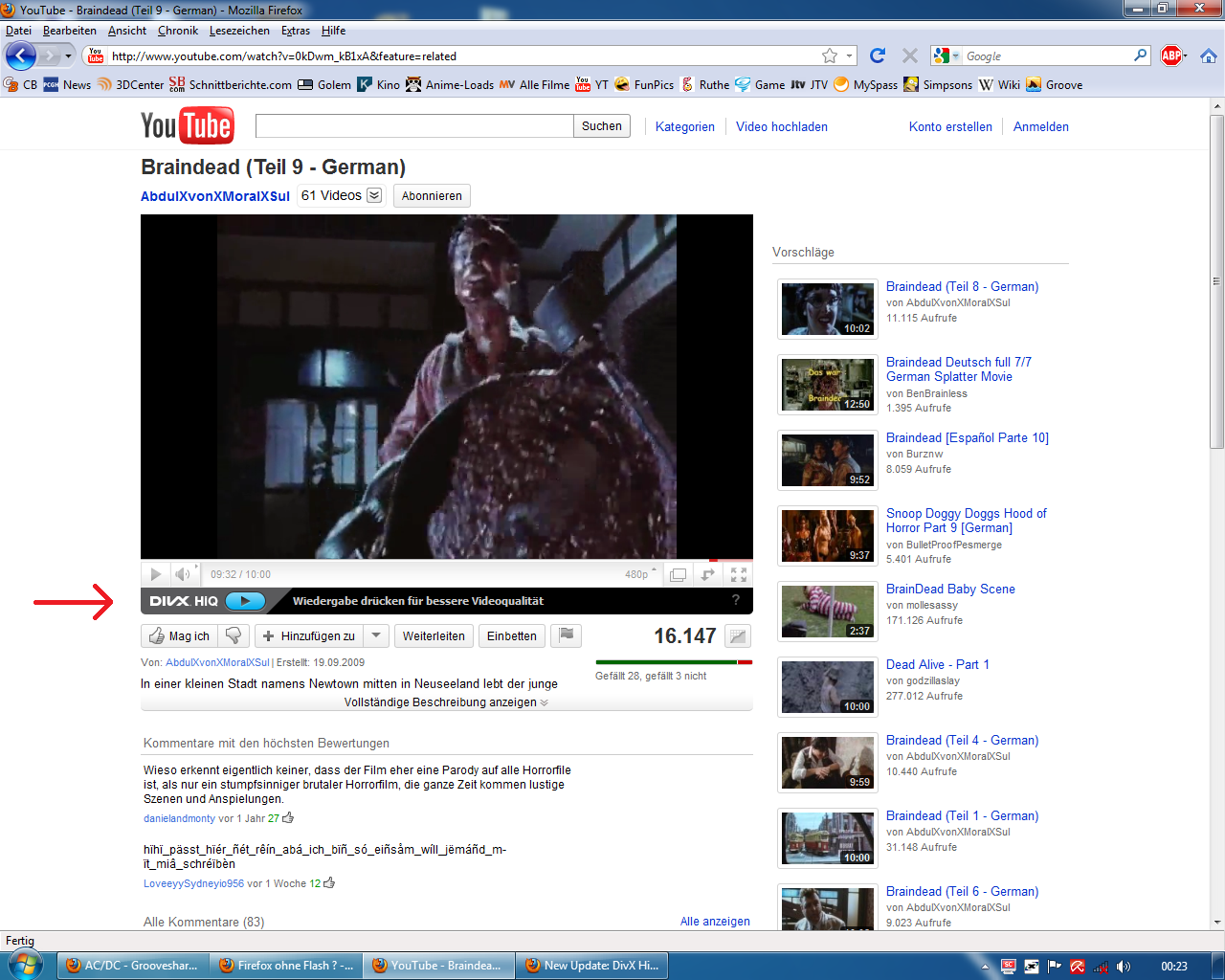
Task: Switch to Firefox ohne Flash taskbar window
Action: 285,966
